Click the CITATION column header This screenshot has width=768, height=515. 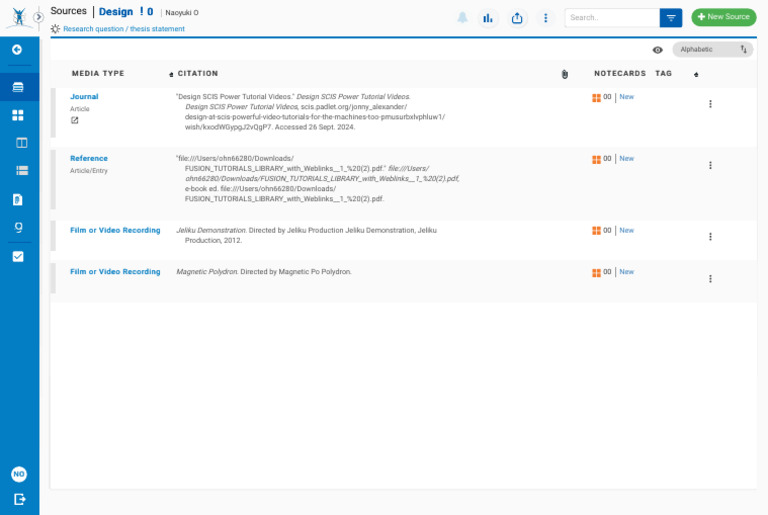pyautogui.click(x=198, y=74)
